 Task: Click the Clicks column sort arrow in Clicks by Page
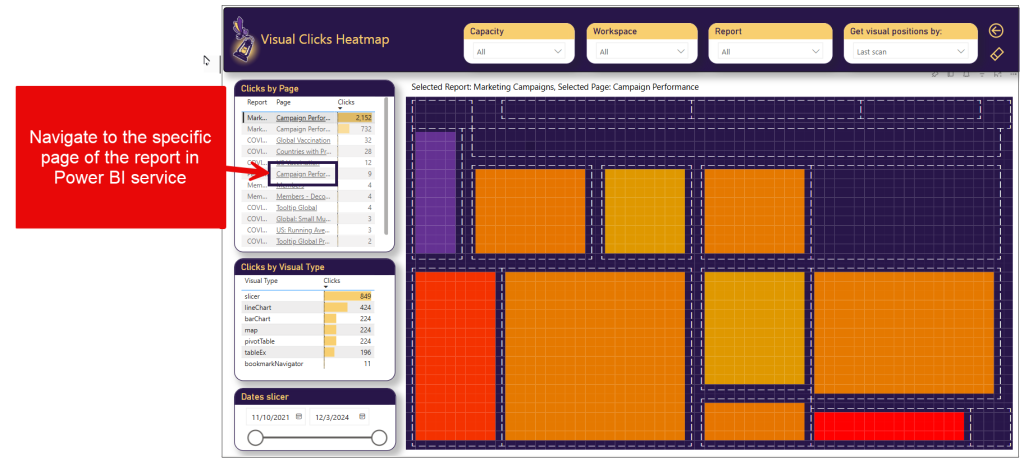point(340,108)
